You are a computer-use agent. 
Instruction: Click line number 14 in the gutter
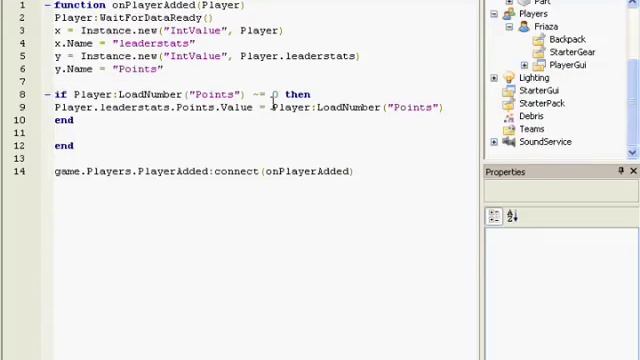pyautogui.click(x=19, y=171)
